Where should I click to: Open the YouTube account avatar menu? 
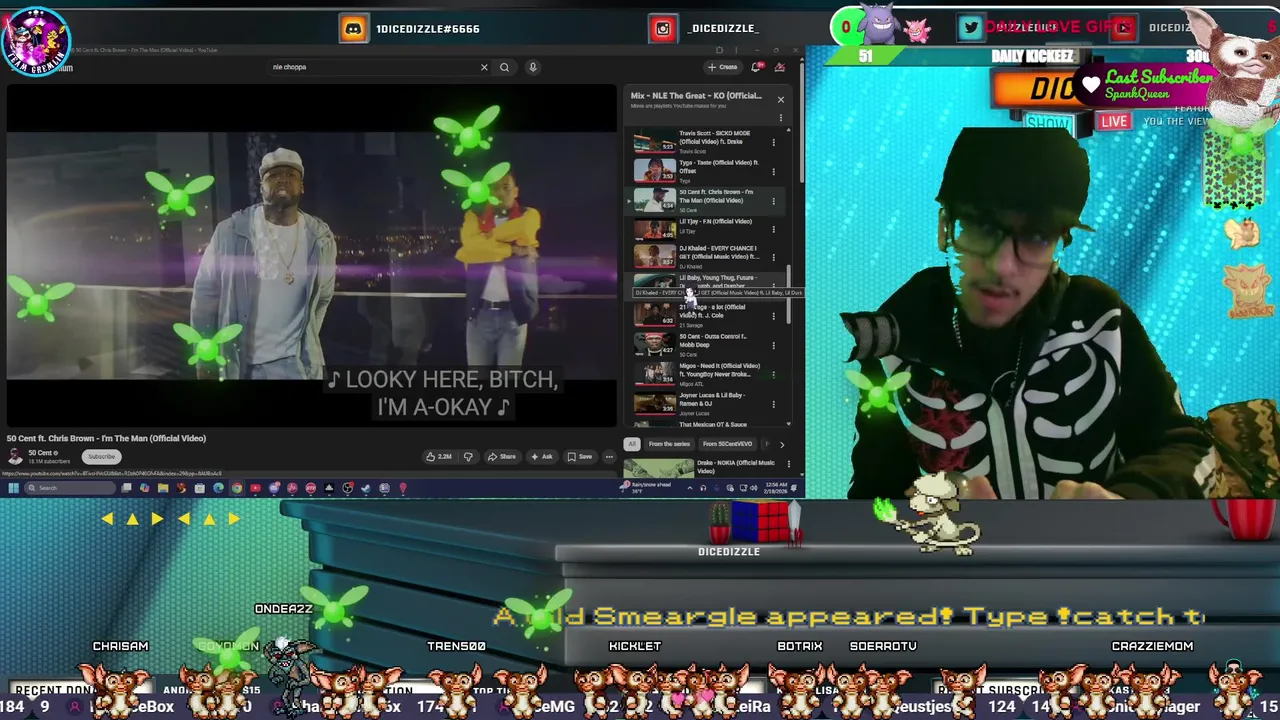(780, 67)
